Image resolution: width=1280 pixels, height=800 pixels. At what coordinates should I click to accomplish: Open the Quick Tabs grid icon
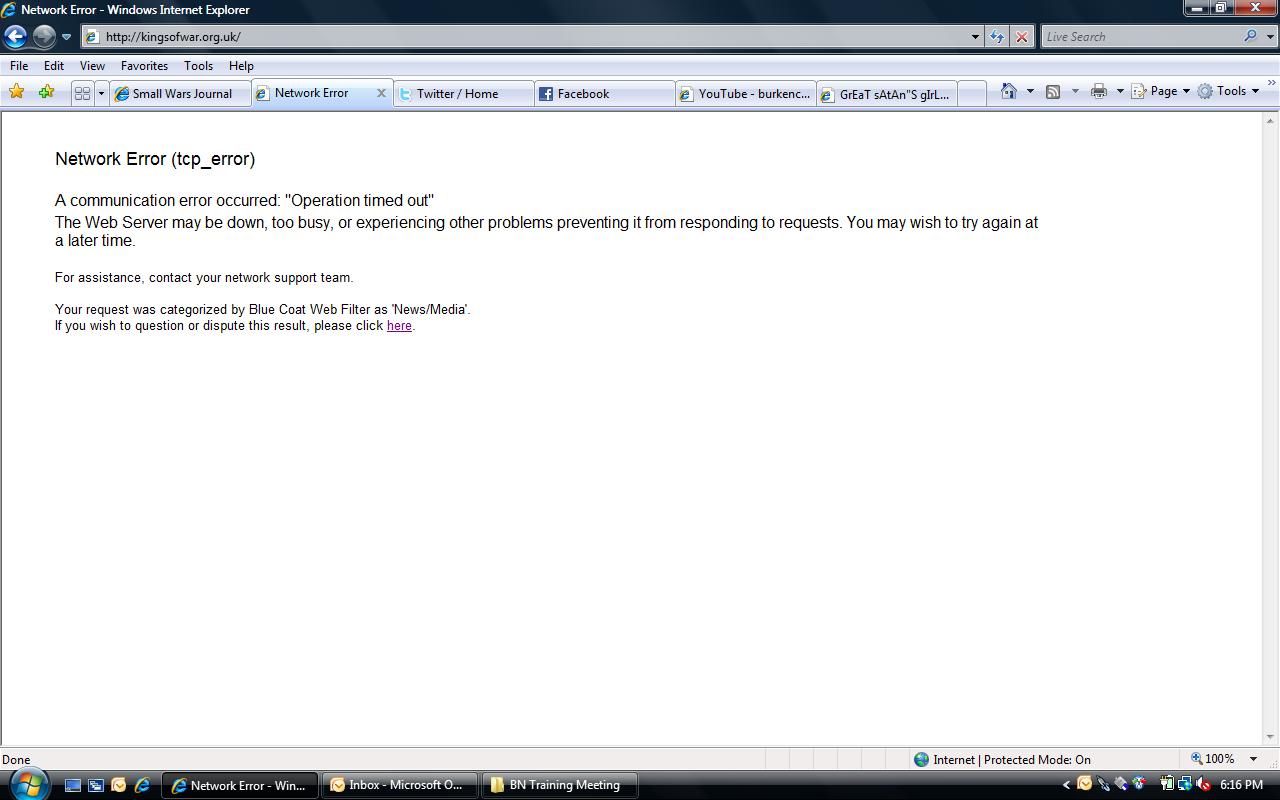pos(82,93)
